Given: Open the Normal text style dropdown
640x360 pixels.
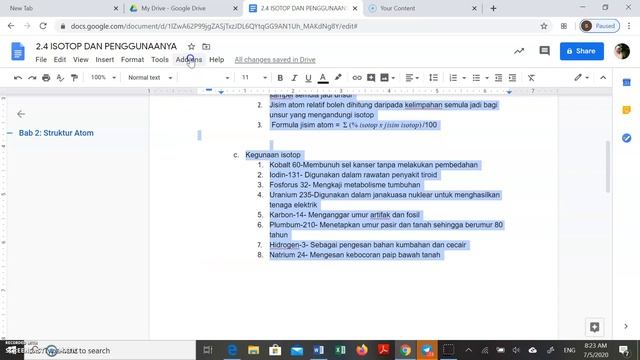Looking at the screenshot, I should pos(150,78).
